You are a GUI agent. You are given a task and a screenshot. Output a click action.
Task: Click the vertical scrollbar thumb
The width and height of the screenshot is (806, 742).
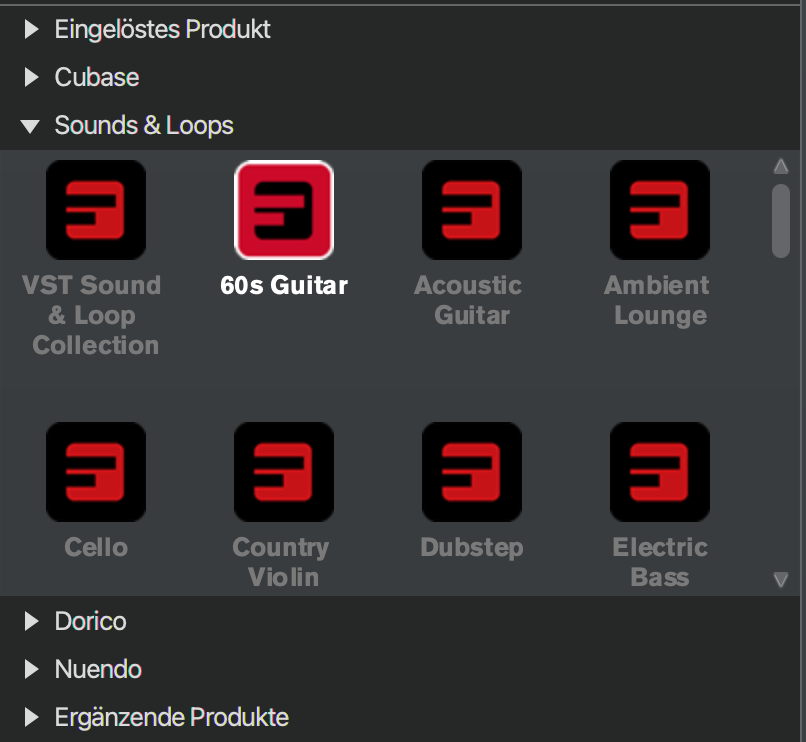click(x=781, y=221)
